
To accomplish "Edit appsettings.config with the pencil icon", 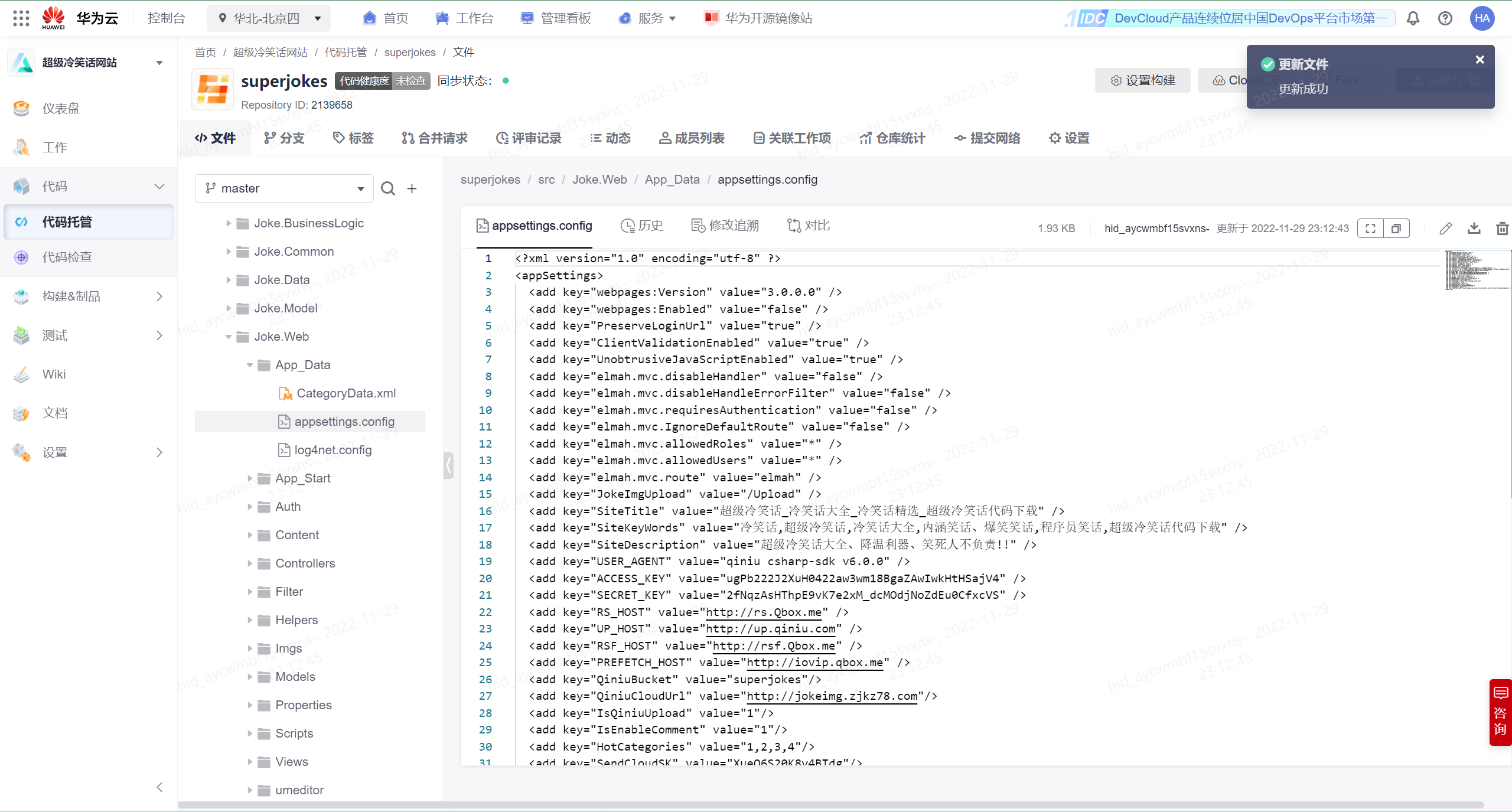I will pyautogui.click(x=1445, y=228).
